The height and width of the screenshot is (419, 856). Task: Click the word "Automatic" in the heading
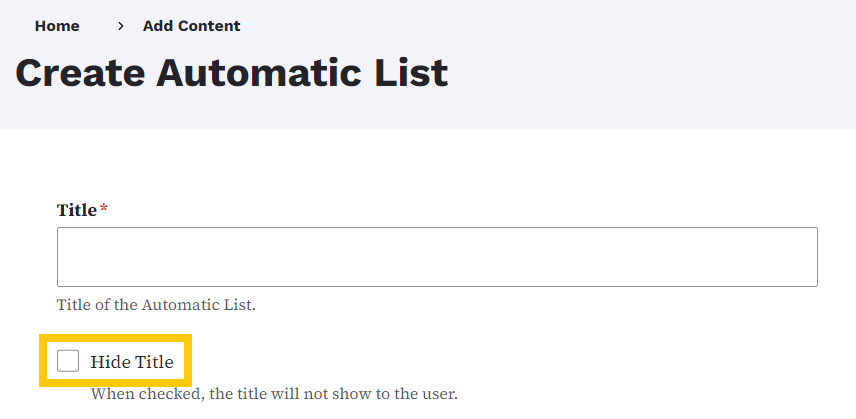[269, 74]
